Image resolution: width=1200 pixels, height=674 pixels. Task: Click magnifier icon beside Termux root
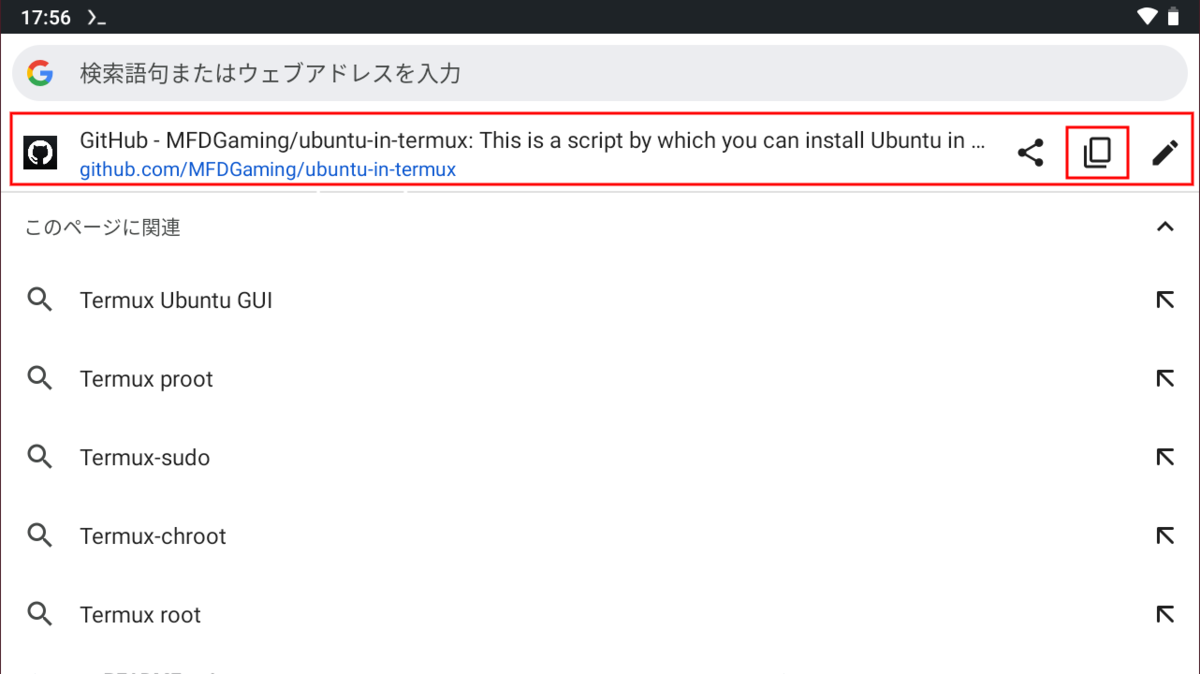tap(40, 615)
